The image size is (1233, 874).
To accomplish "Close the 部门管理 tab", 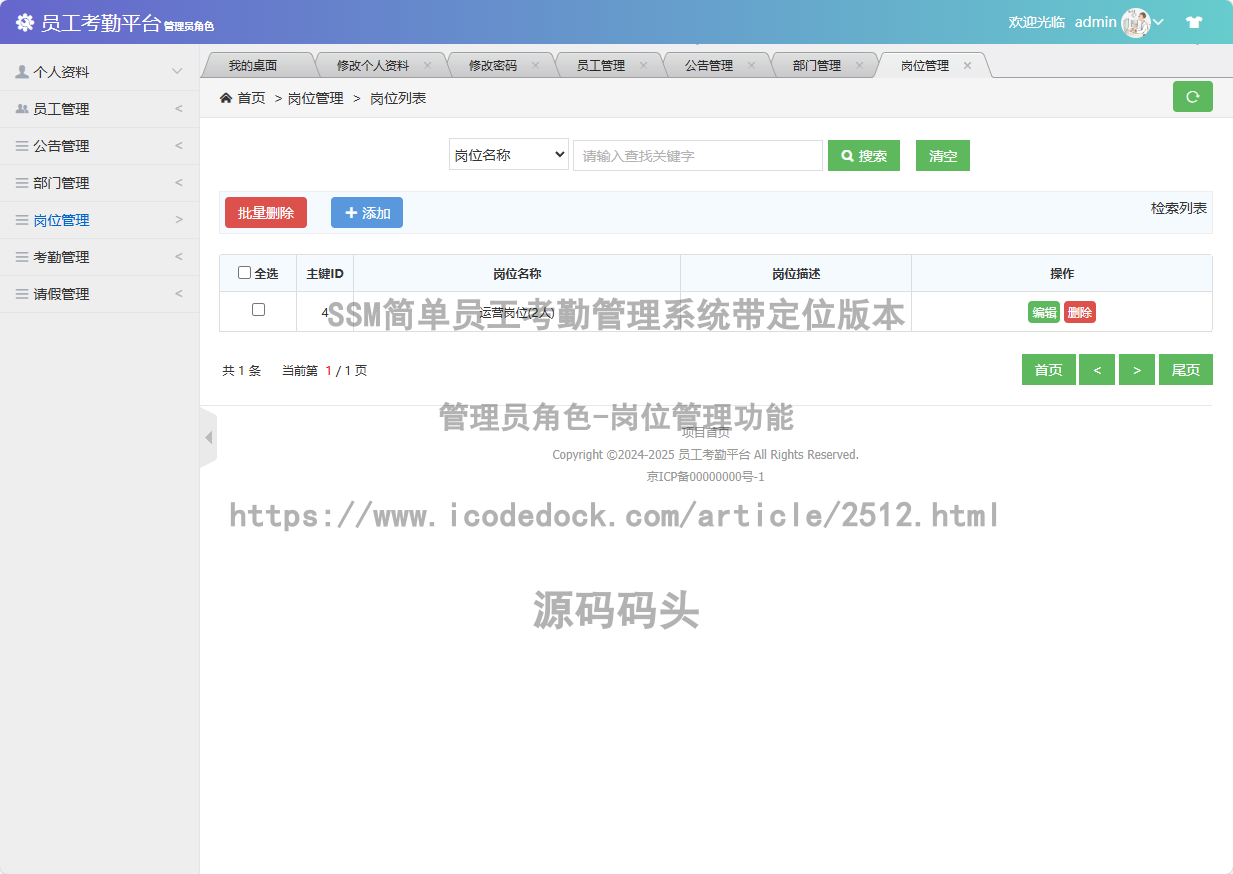I will (859, 65).
